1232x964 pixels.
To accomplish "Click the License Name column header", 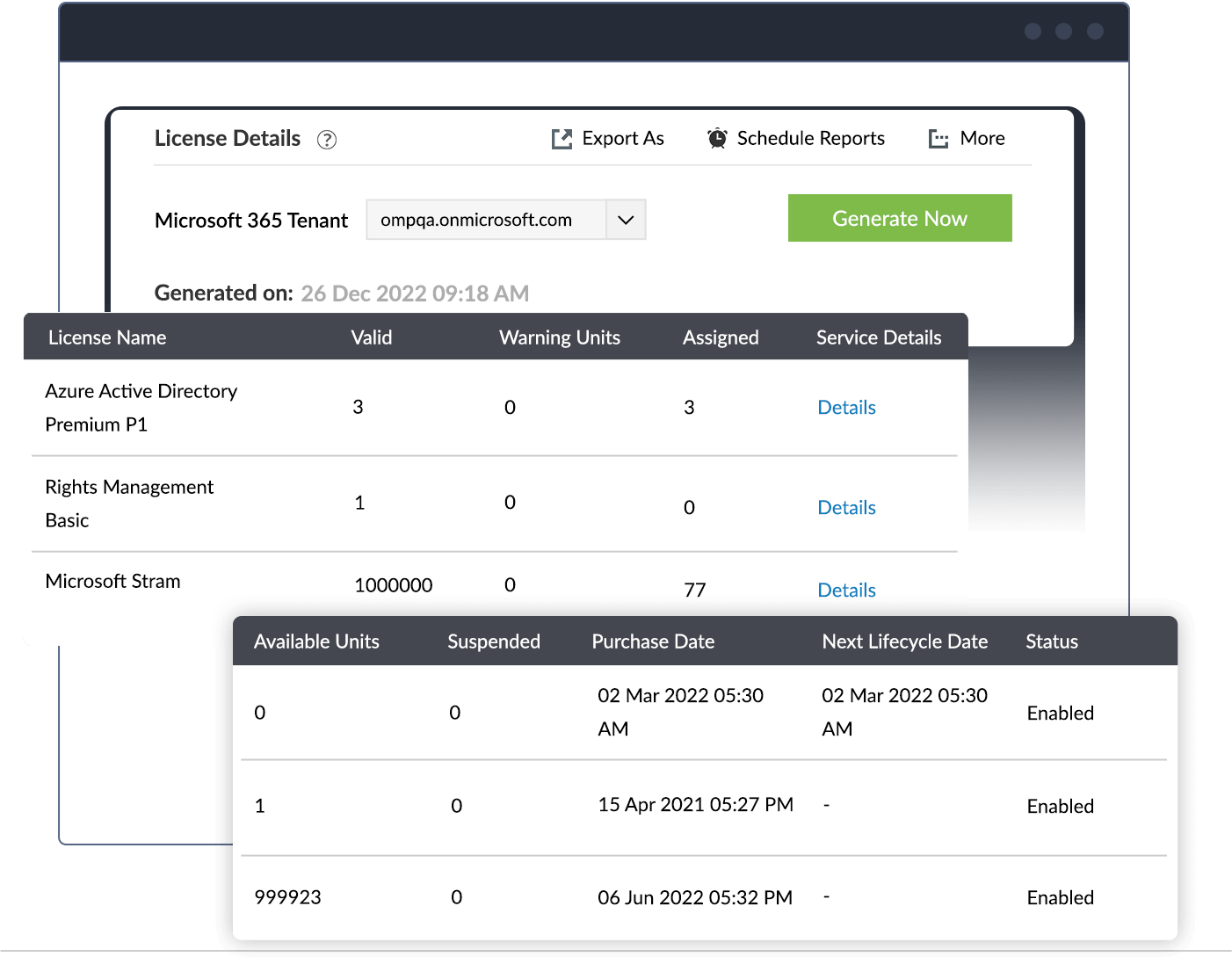I will point(107,337).
